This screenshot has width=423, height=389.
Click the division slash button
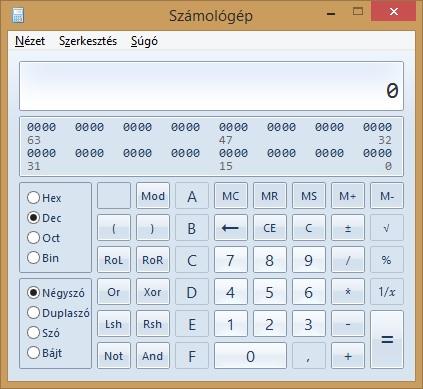348,260
